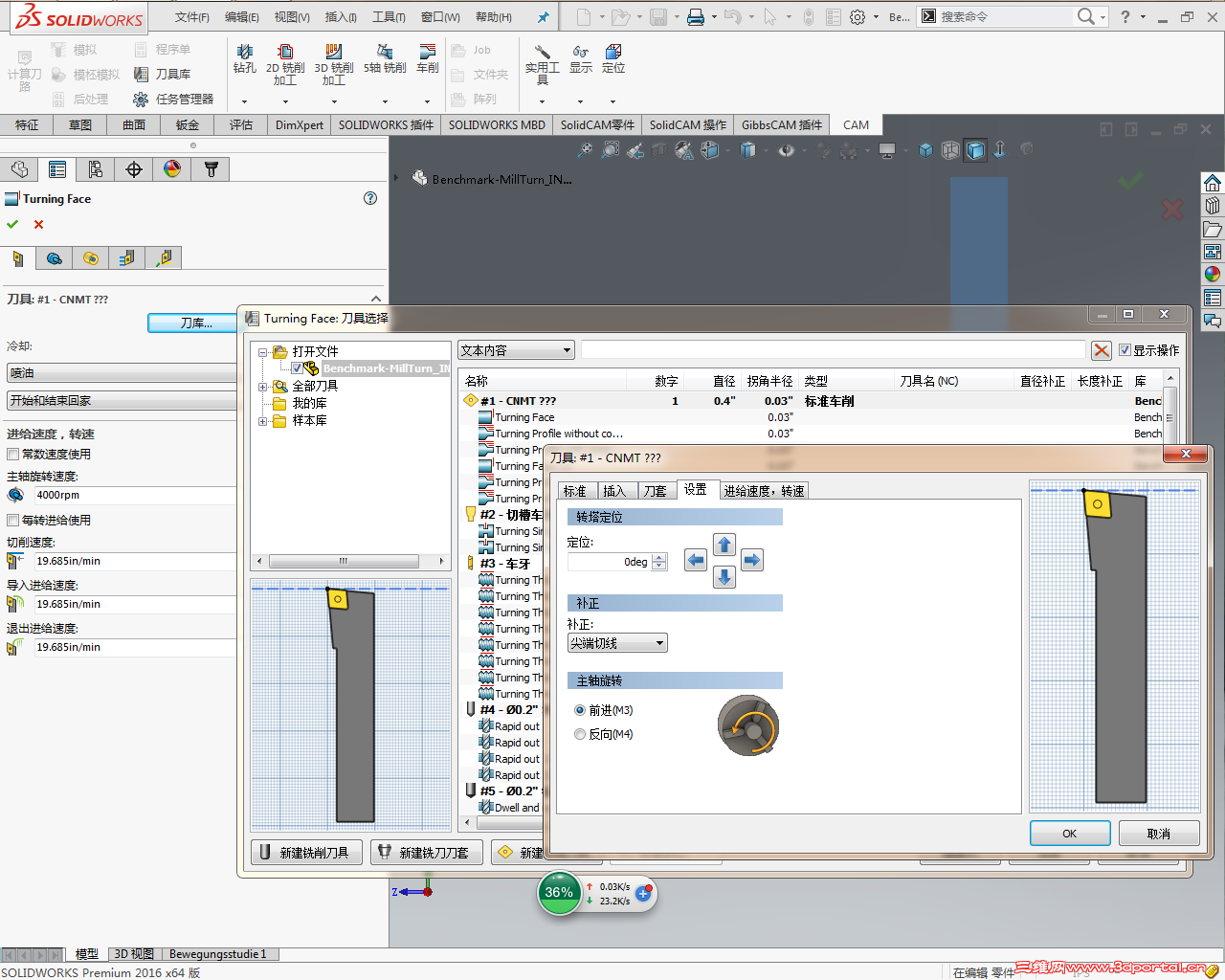This screenshot has width=1225, height=980.
Task: Accept Turning Face with the green checkmark
Action: 12,224
